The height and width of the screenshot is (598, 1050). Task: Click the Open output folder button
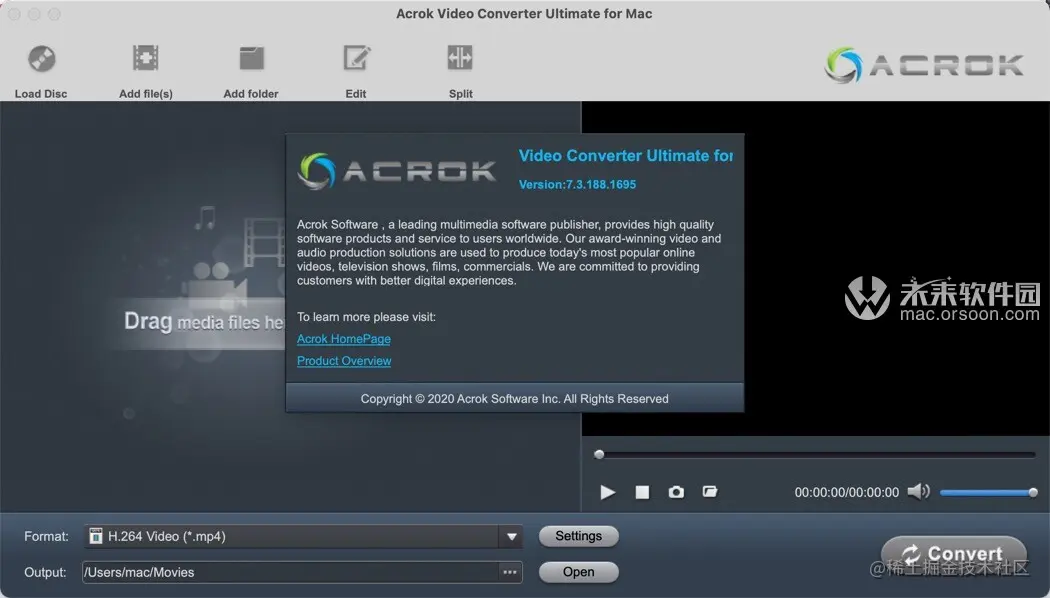(x=579, y=572)
